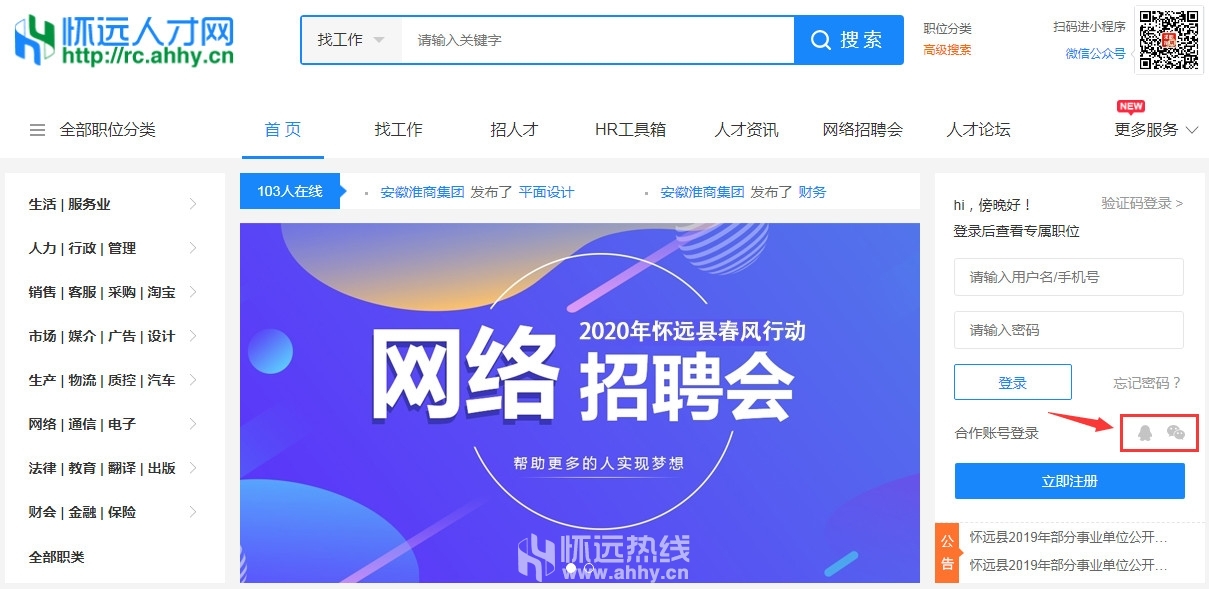Image resolution: width=1209 pixels, height=589 pixels.
Task: Expand the 更多服务 menu
Action: click(x=1156, y=130)
